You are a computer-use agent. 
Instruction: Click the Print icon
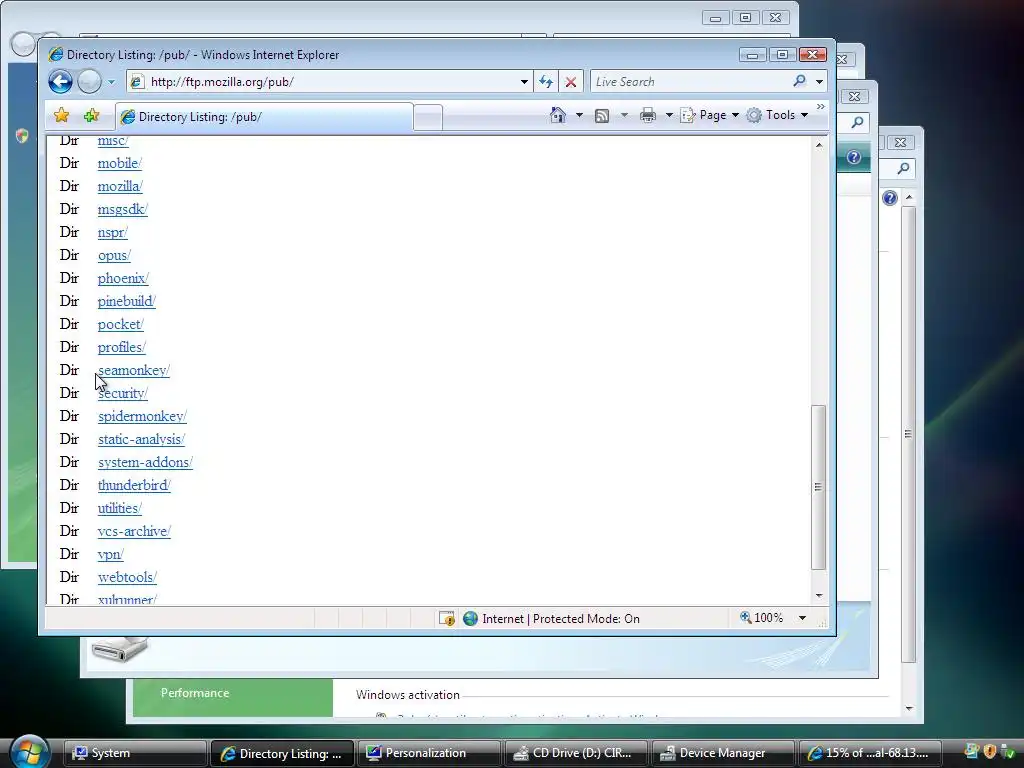[648, 116]
